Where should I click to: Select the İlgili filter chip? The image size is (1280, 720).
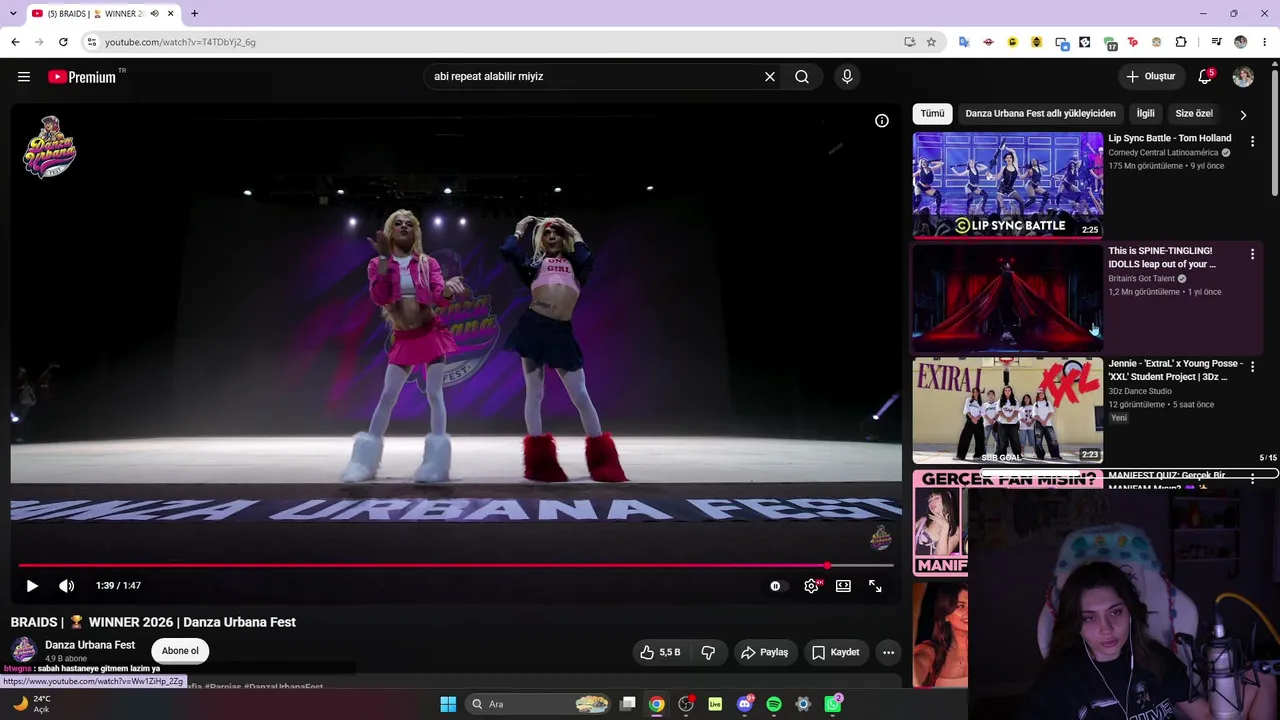(1145, 114)
